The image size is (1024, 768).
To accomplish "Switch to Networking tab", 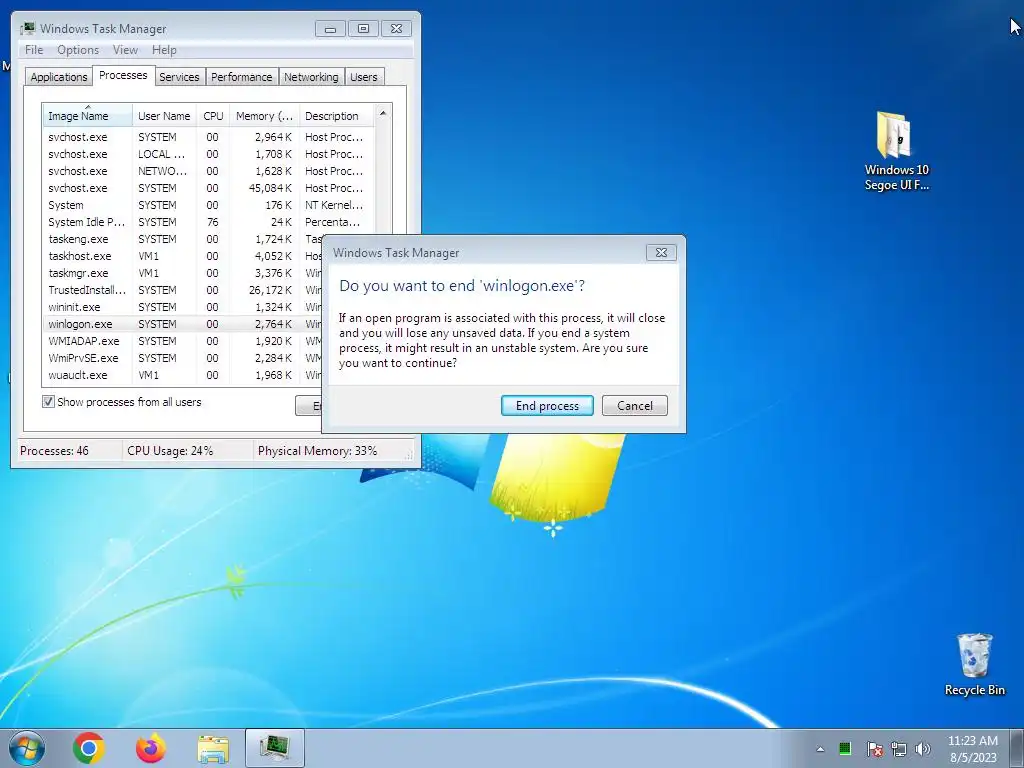I will (311, 77).
